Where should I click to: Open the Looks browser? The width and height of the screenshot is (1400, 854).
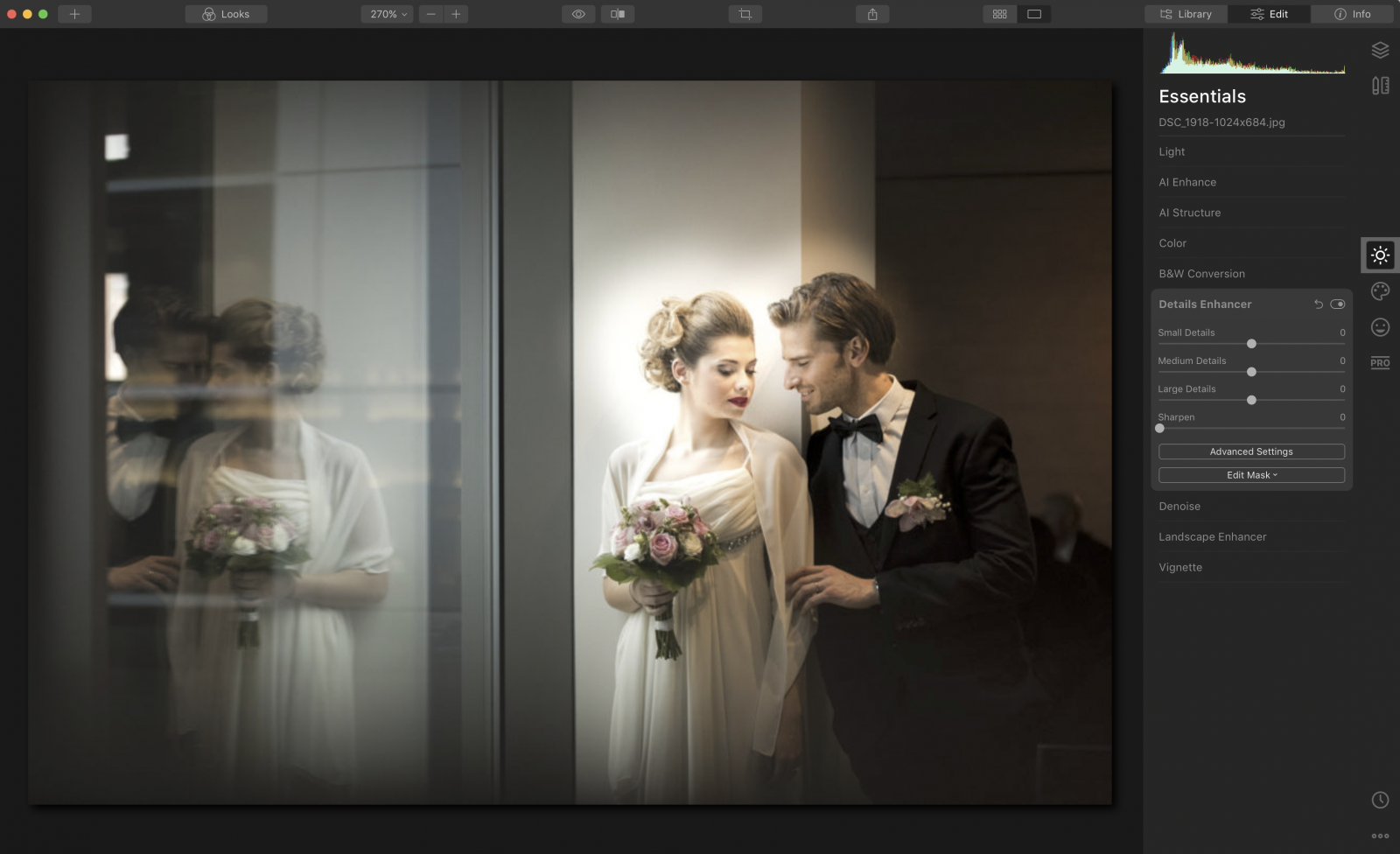[x=226, y=14]
